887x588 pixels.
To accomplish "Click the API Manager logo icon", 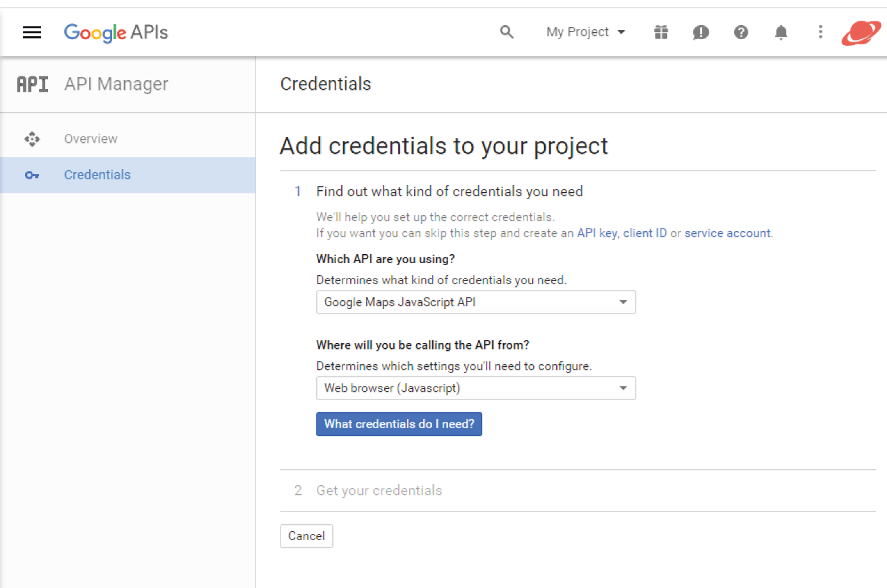I will (32, 84).
